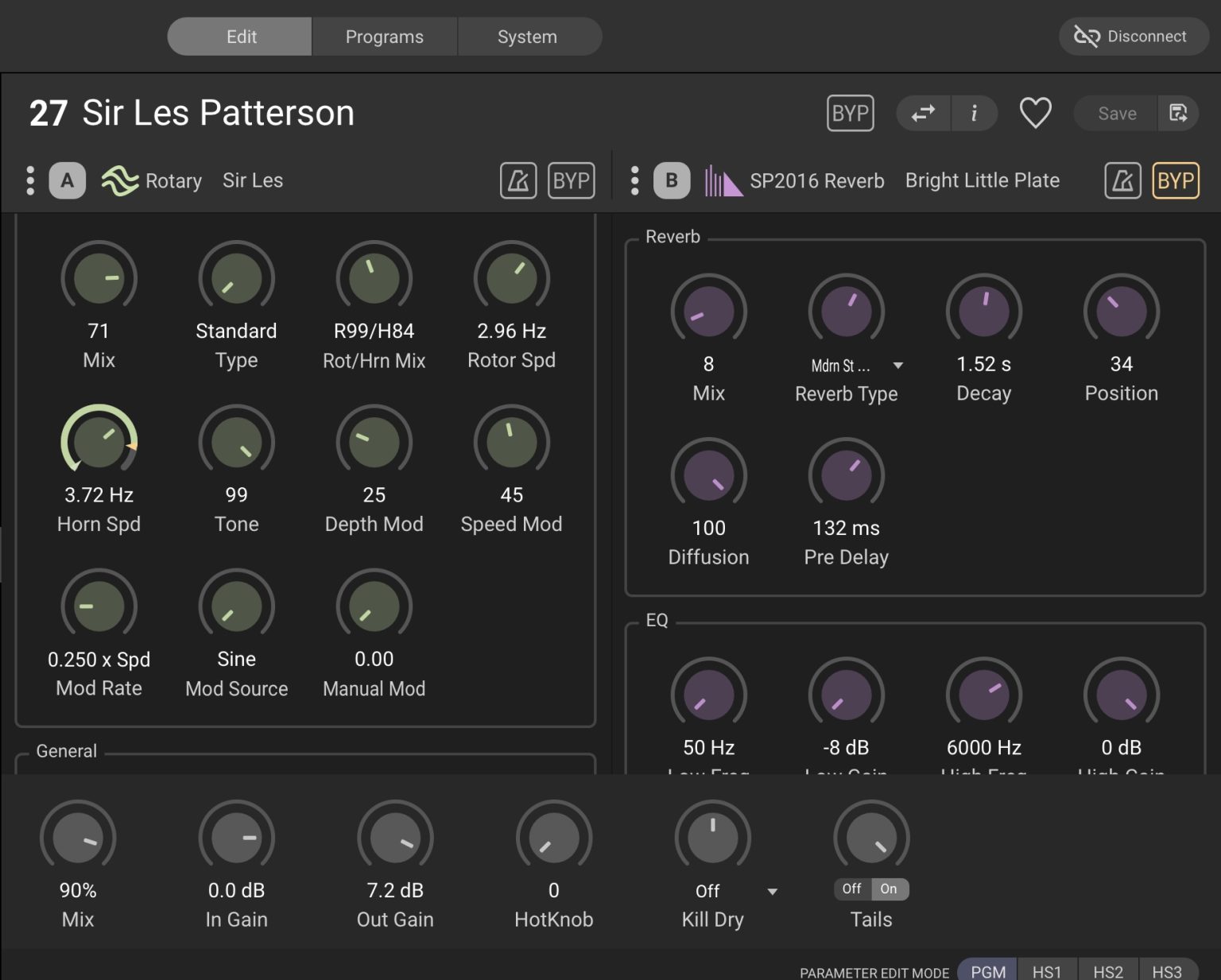Screen dimensions: 1221x980
Task: Click the Sir Les Patterson program title
Action: click(218, 113)
